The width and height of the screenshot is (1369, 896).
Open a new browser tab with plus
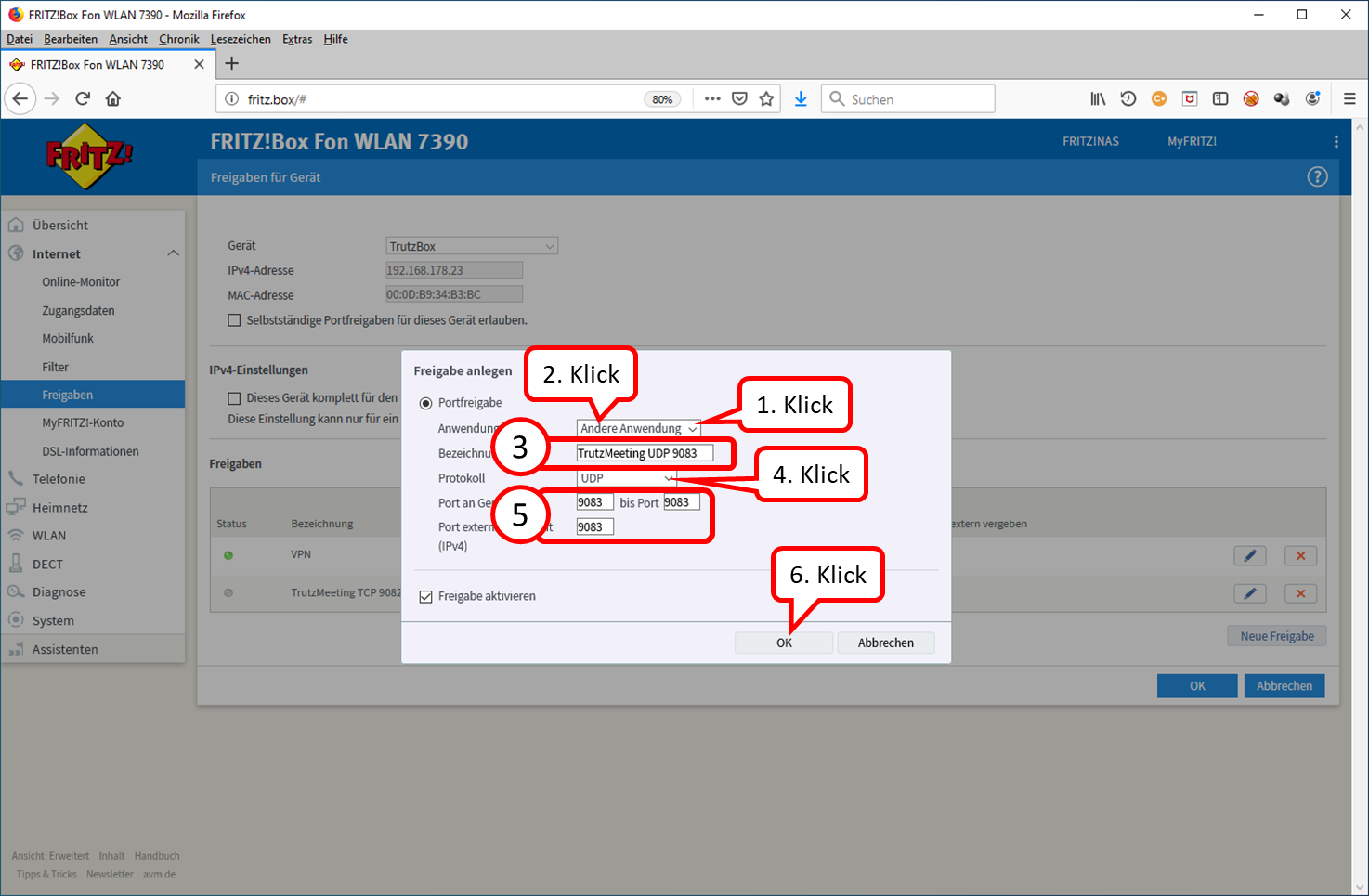pos(232,63)
